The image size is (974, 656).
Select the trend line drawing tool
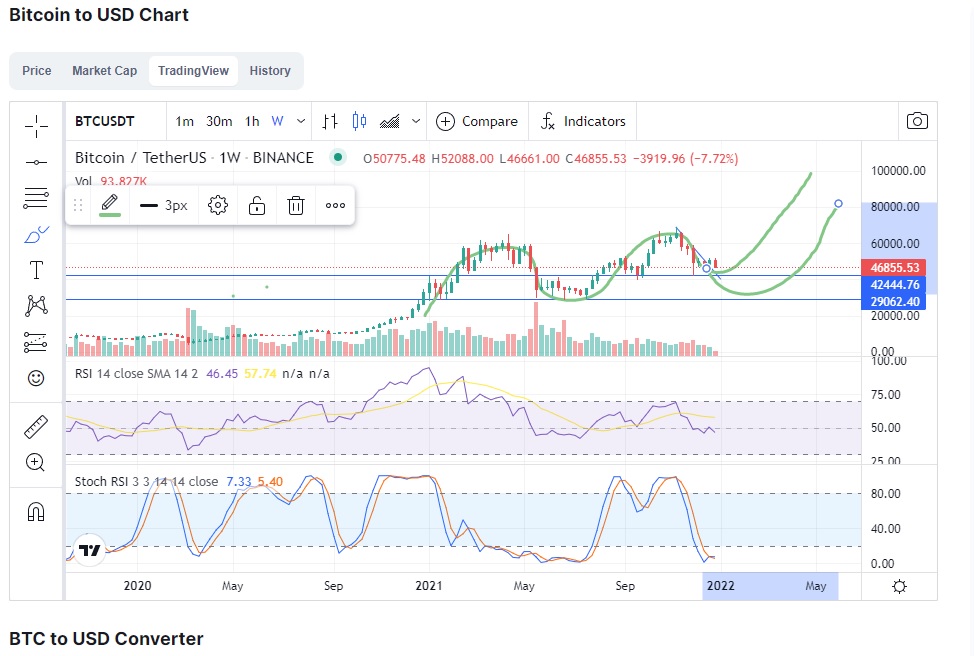(x=36, y=162)
